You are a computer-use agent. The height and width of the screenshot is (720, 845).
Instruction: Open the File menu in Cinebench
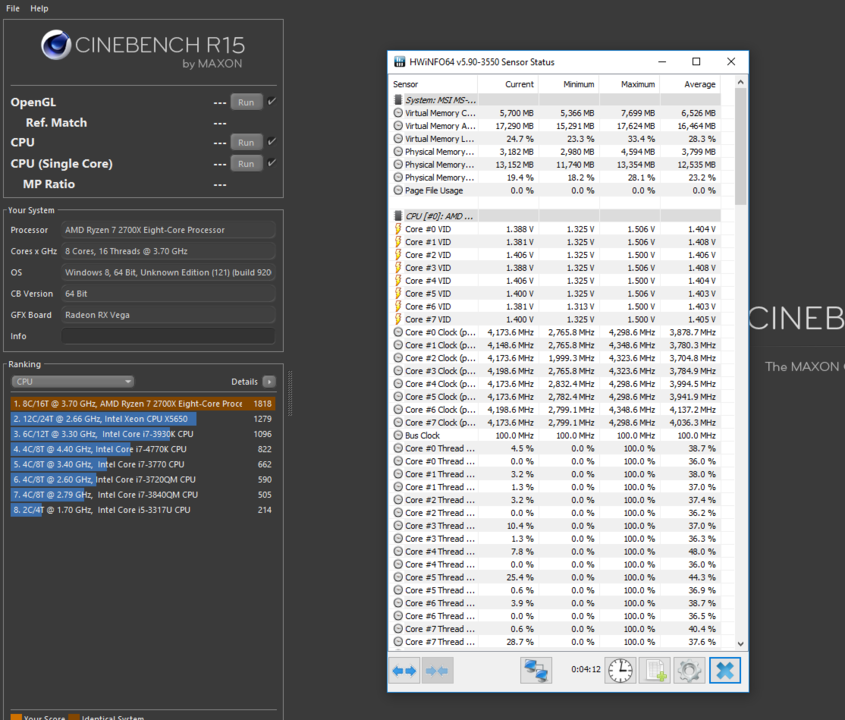(13, 9)
